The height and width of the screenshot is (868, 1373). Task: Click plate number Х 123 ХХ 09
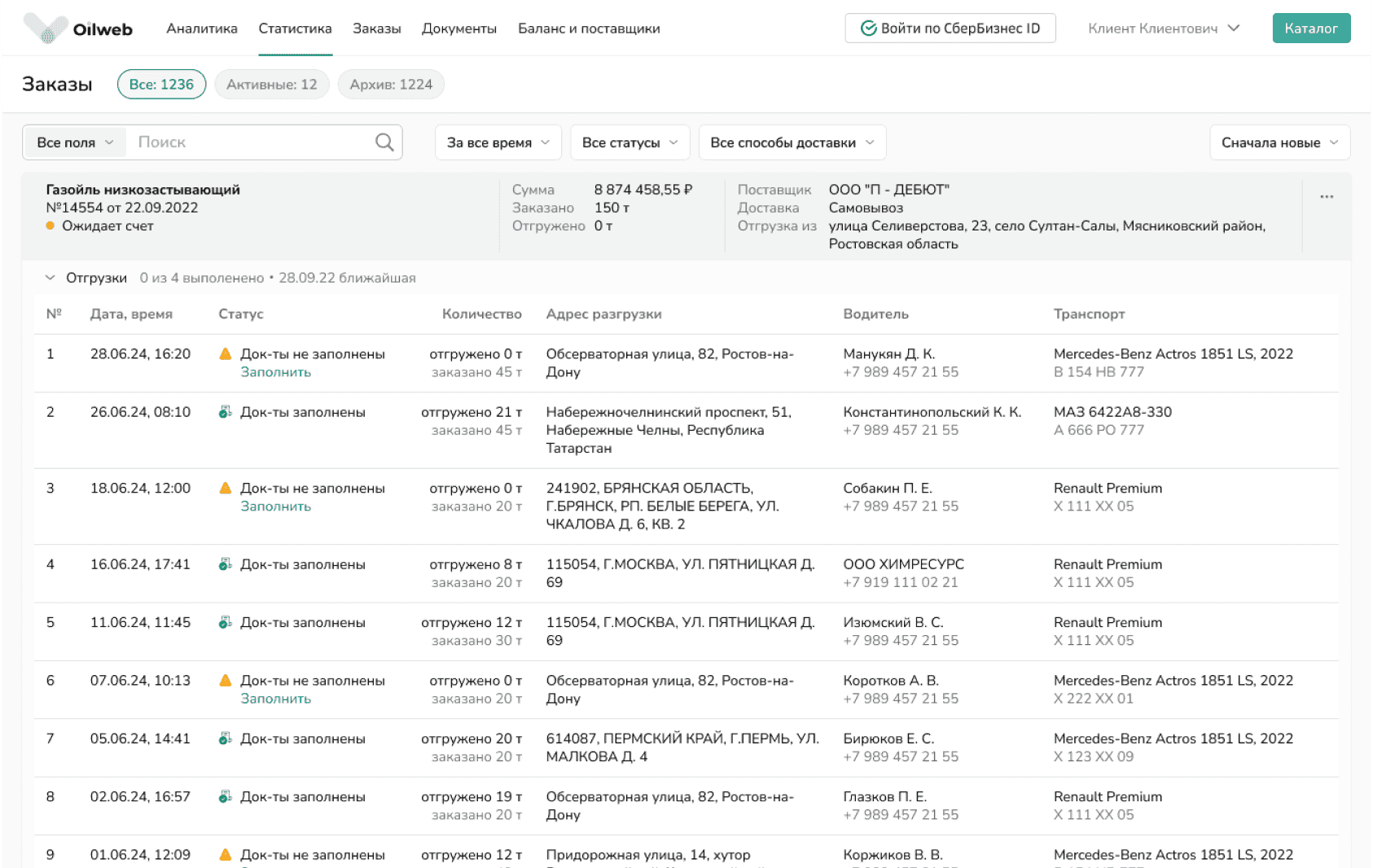coord(1094,756)
